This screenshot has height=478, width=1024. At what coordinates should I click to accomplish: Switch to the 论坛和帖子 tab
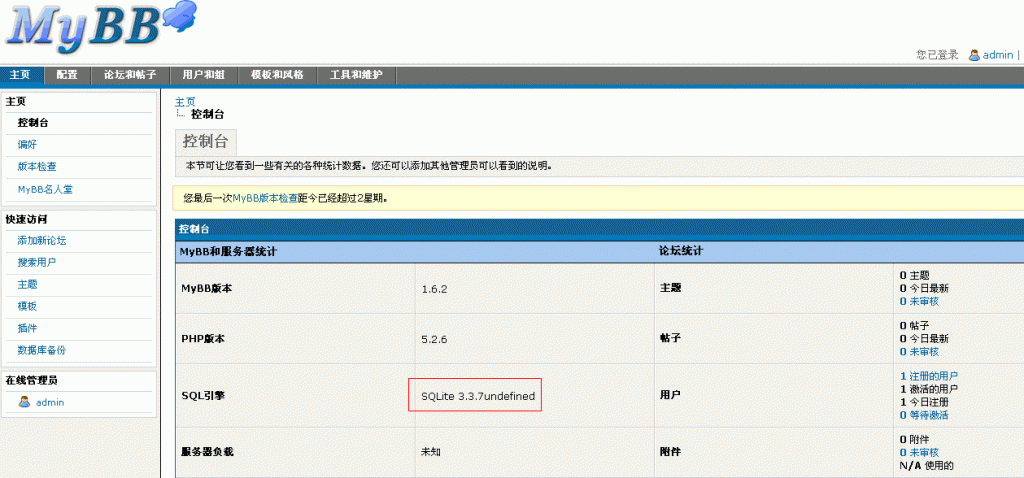pyautogui.click(x=130, y=75)
